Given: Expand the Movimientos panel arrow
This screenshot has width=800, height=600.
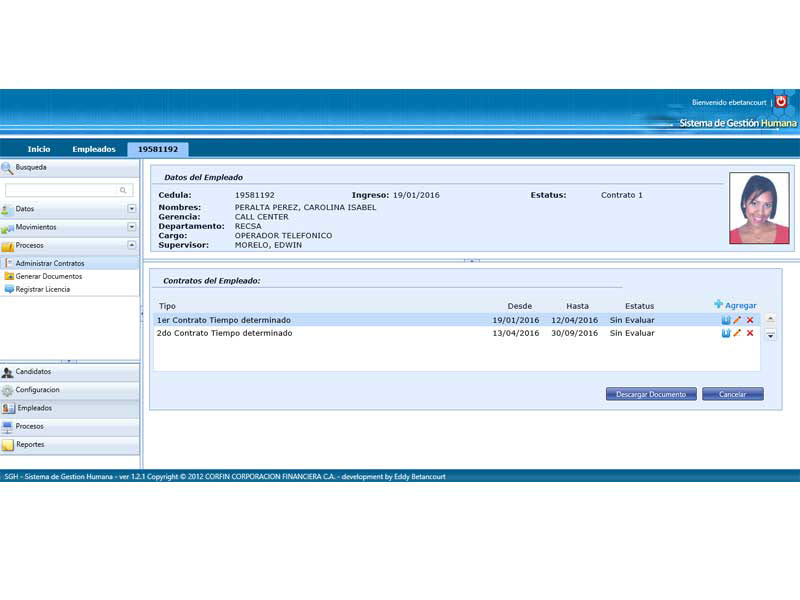Looking at the screenshot, I should [131, 227].
